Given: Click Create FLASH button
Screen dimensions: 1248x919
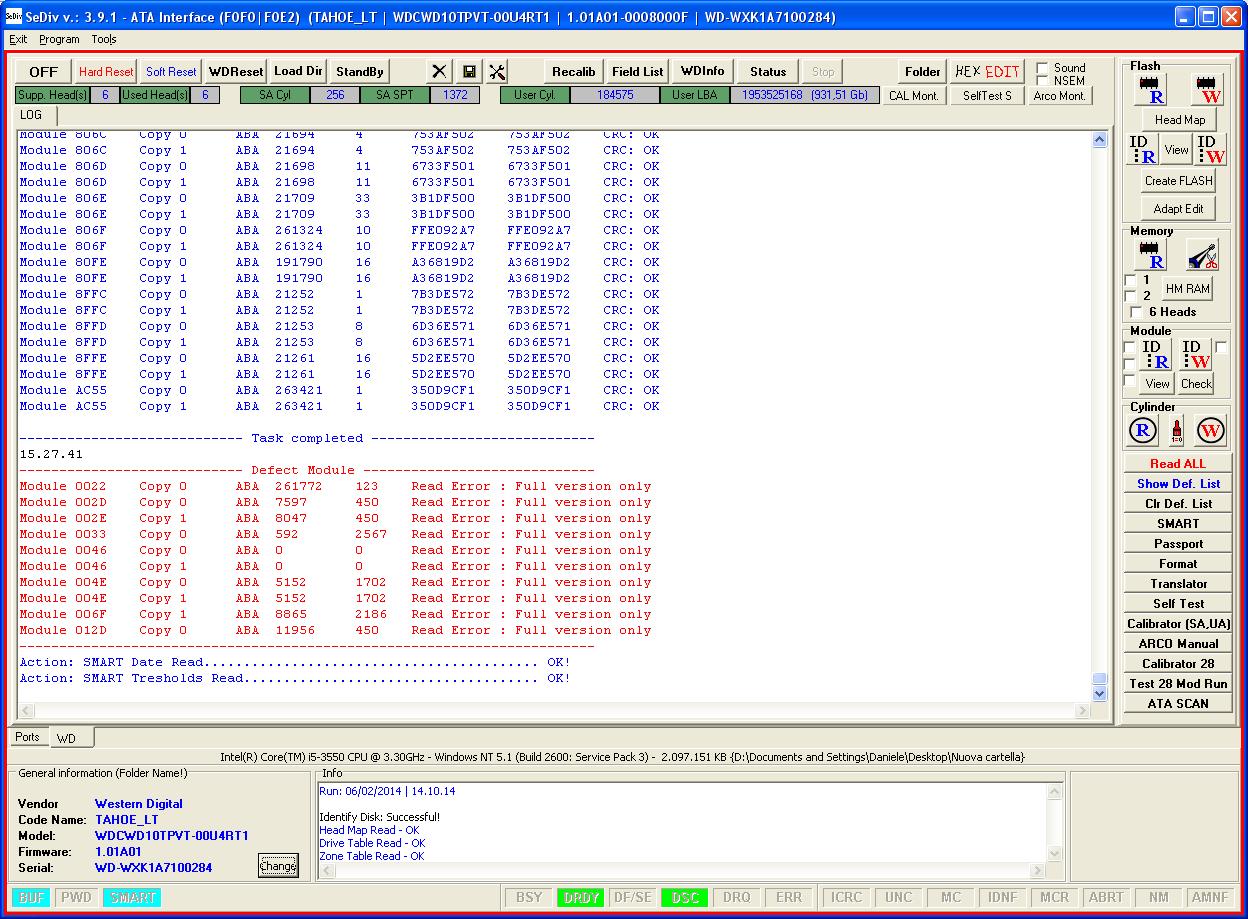Looking at the screenshot, I should click(x=1179, y=181).
